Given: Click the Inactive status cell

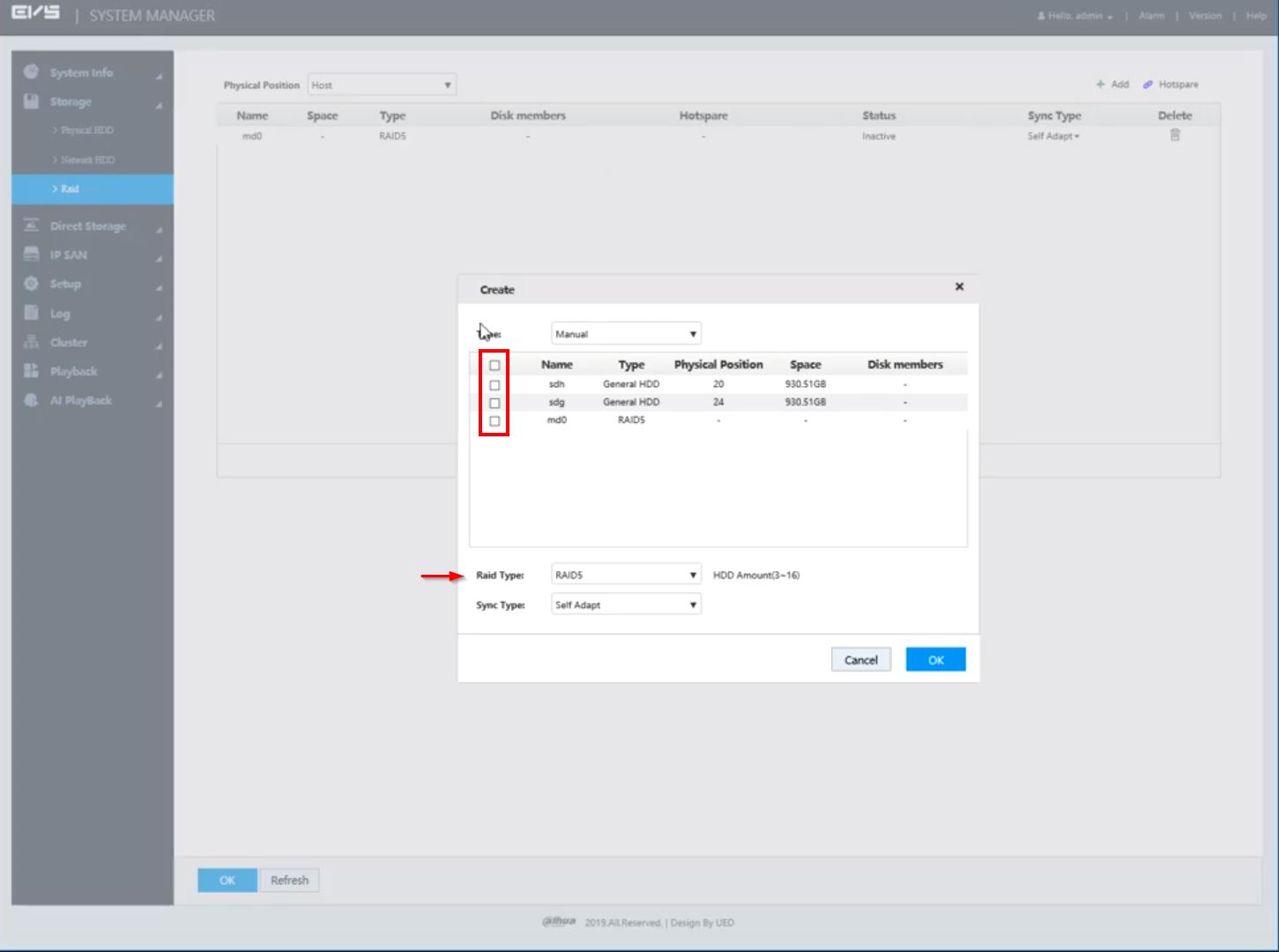Looking at the screenshot, I should click(x=879, y=137).
